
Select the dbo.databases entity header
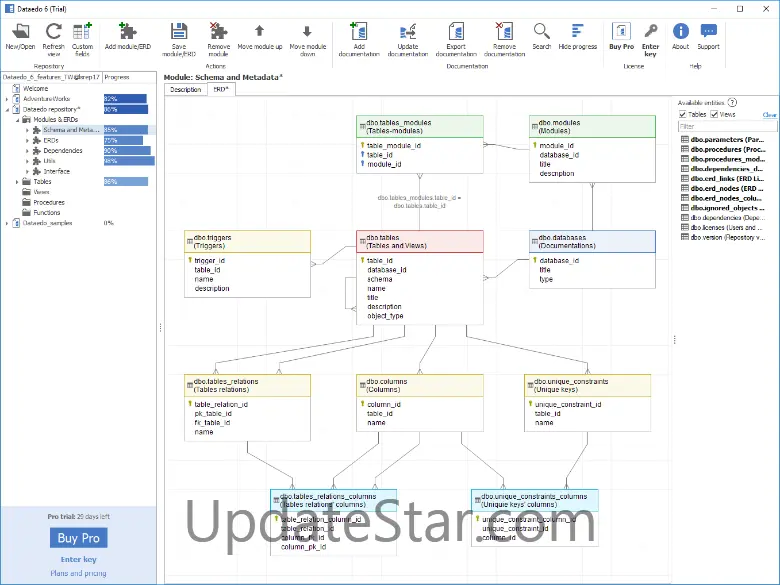pyautogui.click(x=592, y=242)
